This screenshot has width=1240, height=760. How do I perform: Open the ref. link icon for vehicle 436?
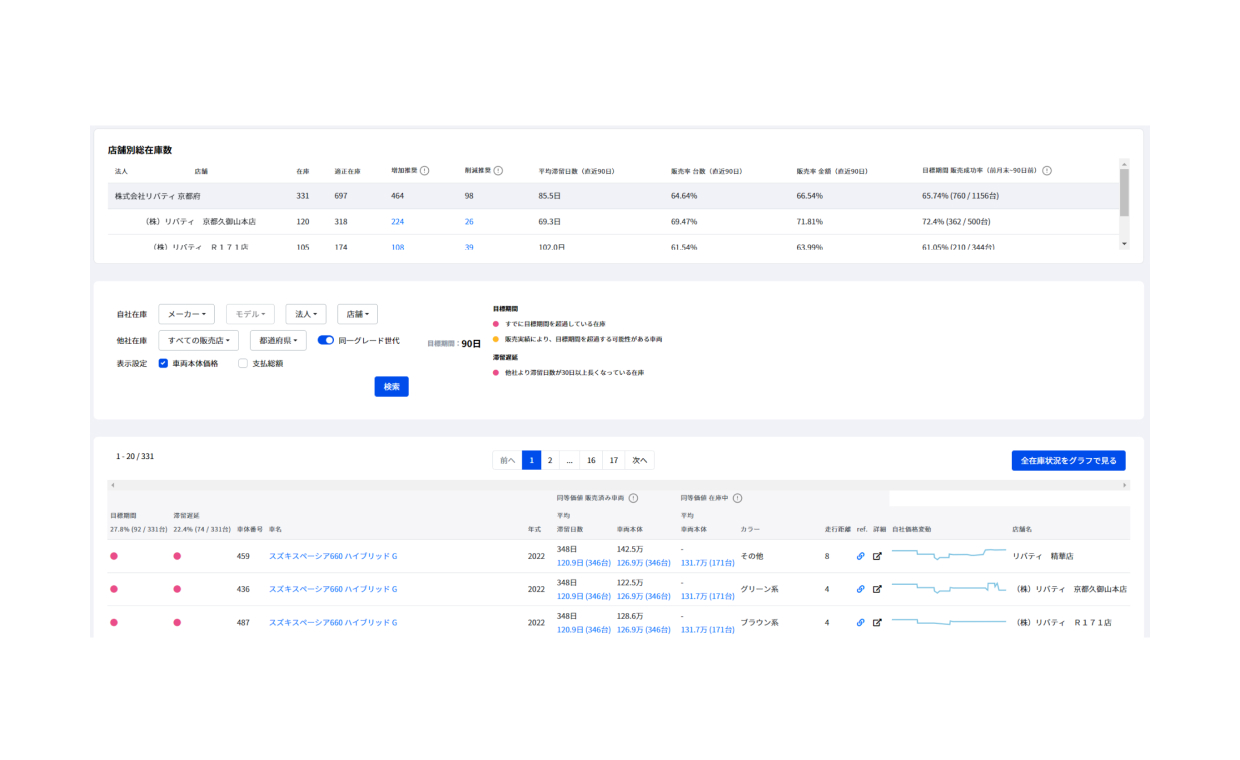point(861,589)
